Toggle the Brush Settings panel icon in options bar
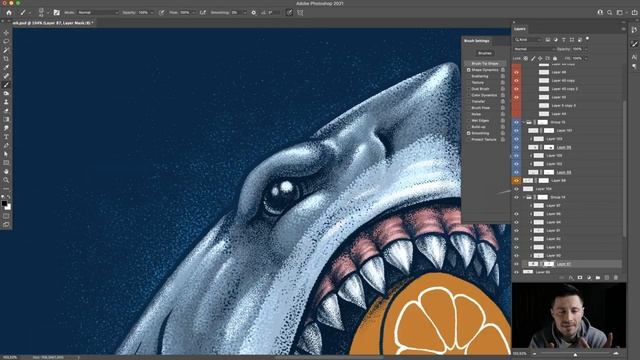The width and height of the screenshot is (640, 360). 57,13
